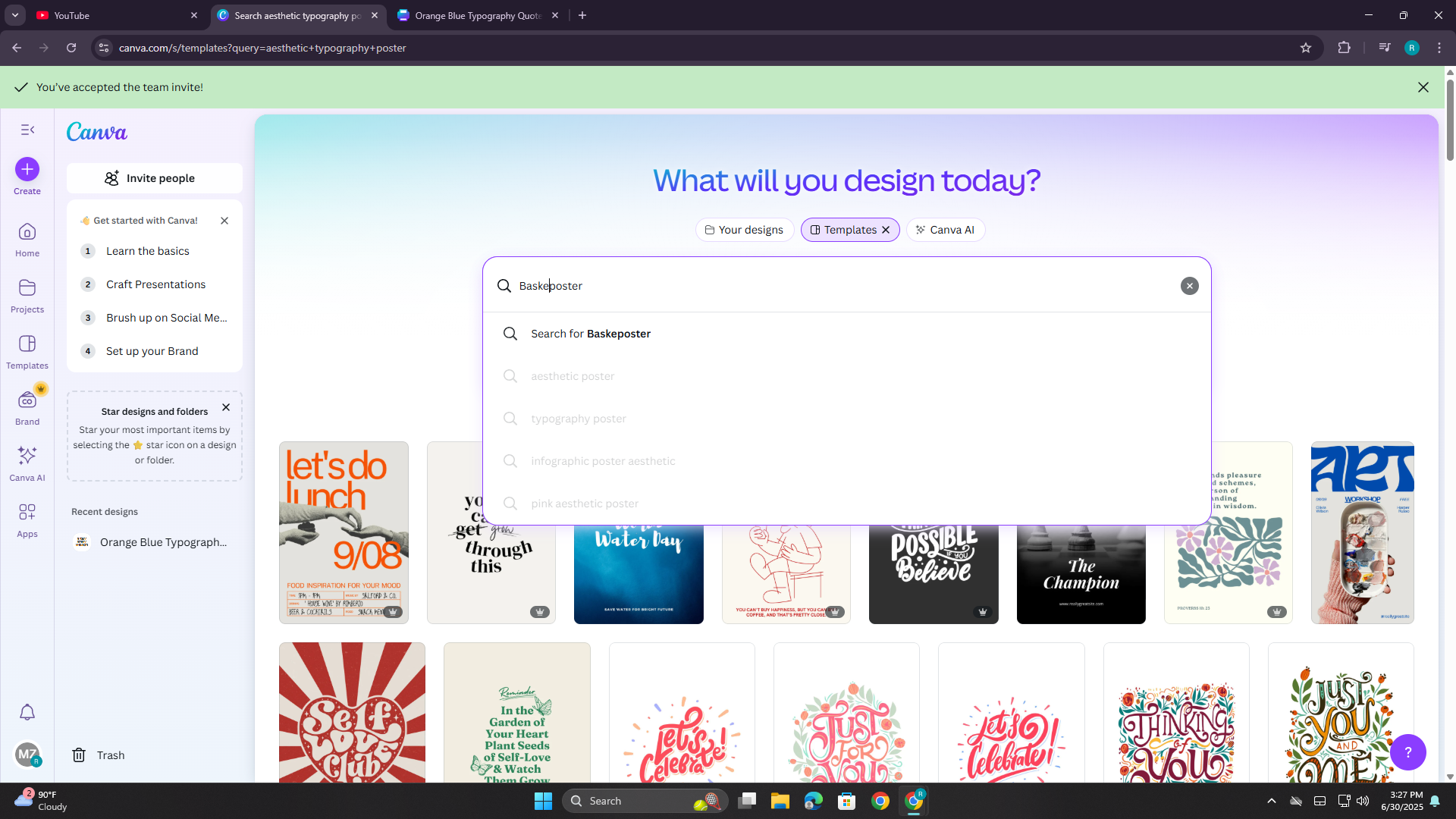
Task: Open Apps grid icon in sidebar
Action: click(x=27, y=520)
